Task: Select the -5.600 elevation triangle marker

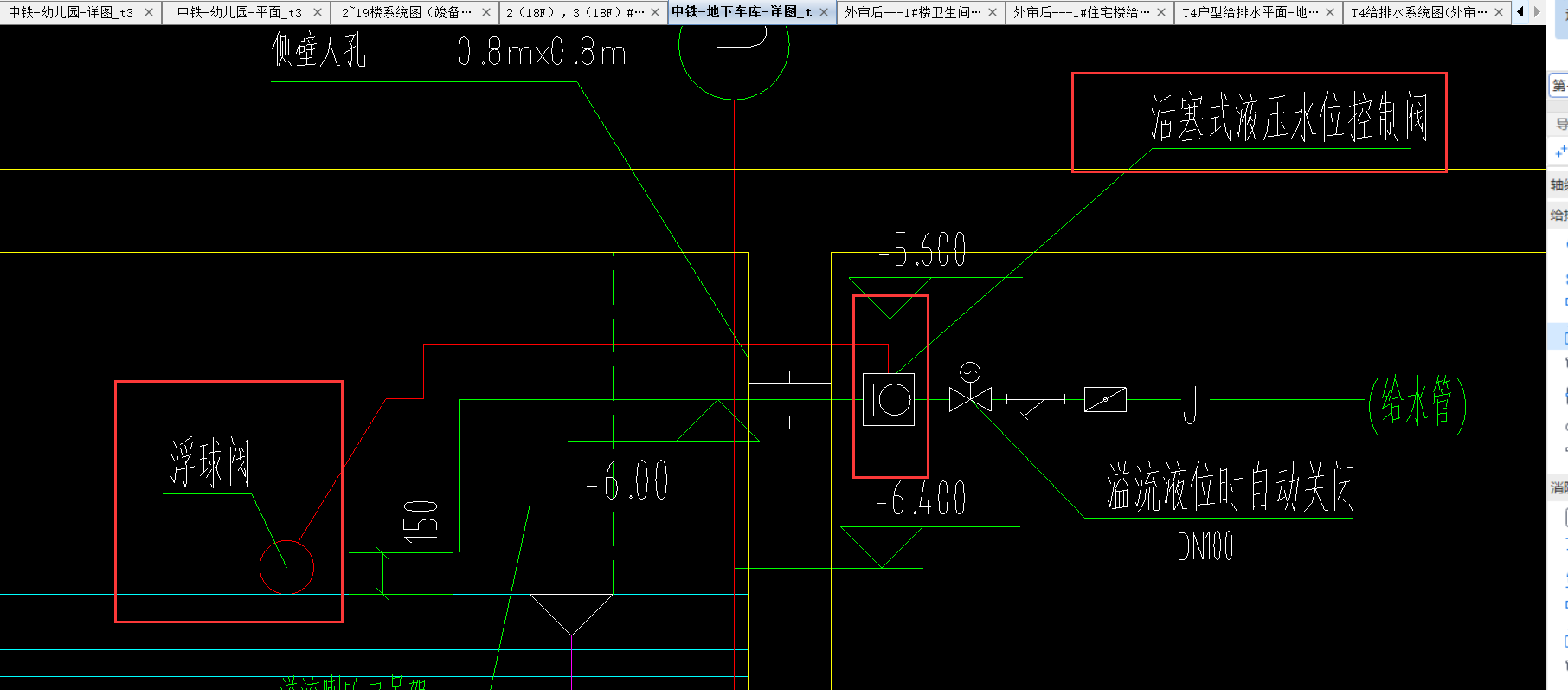Action: tap(890, 298)
